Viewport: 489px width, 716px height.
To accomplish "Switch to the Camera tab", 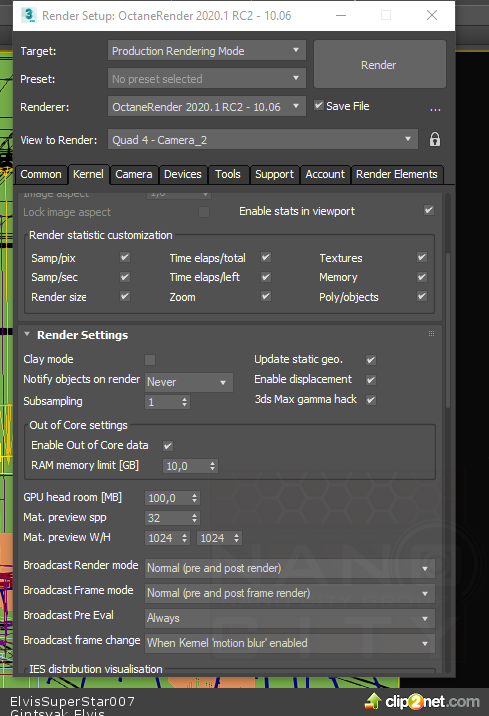I will (134, 174).
